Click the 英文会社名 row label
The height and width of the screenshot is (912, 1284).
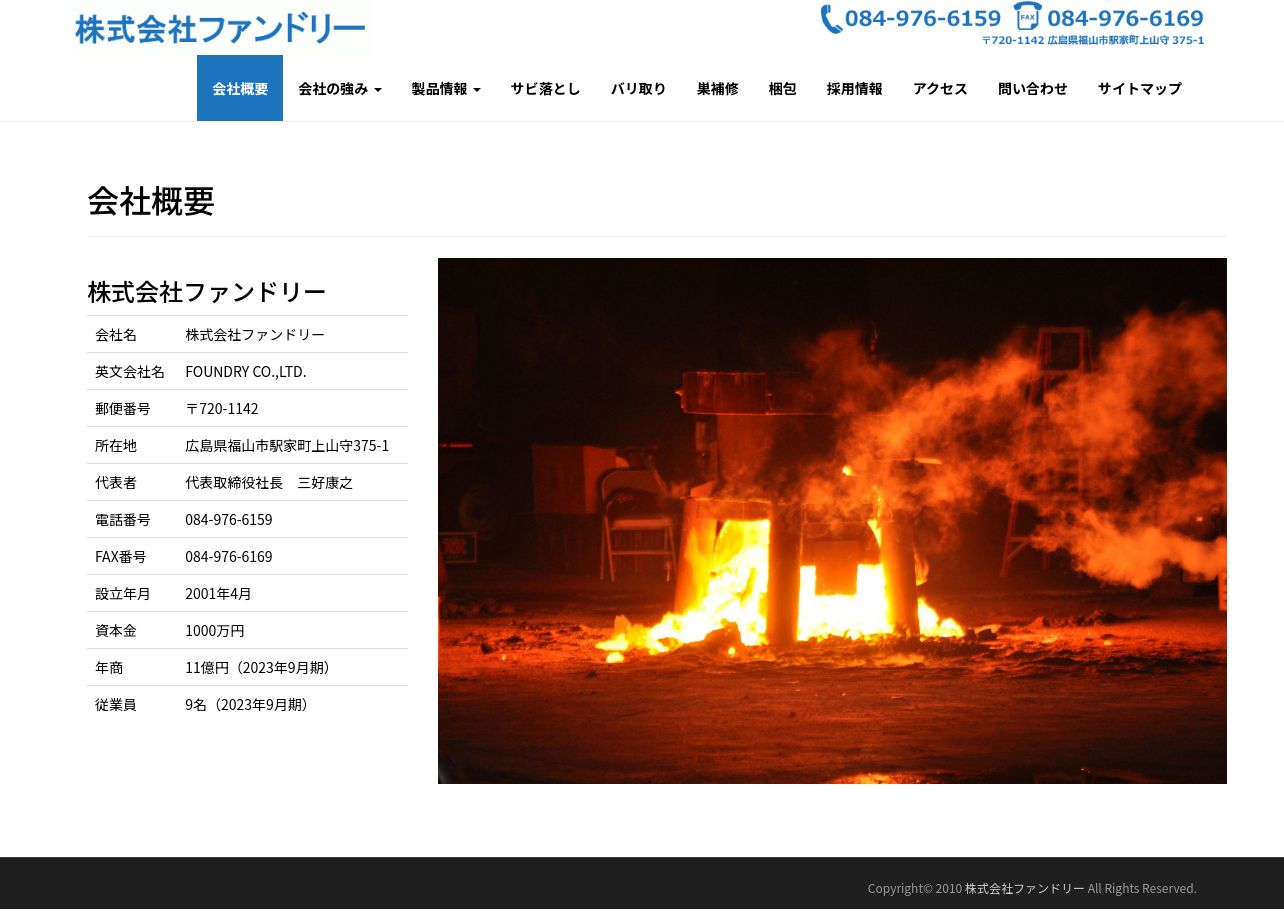tap(130, 371)
